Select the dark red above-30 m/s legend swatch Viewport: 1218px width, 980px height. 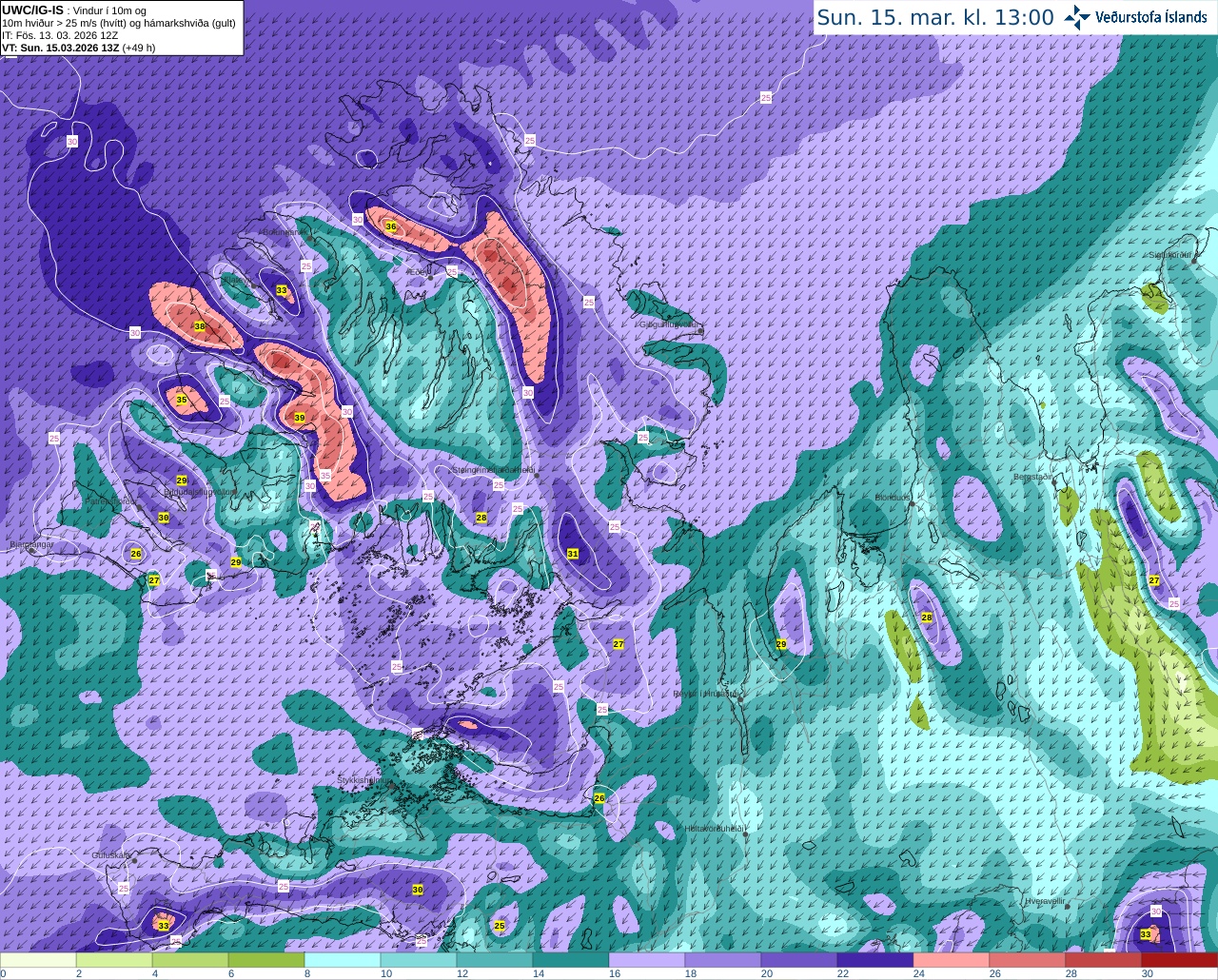click(1180, 961)
